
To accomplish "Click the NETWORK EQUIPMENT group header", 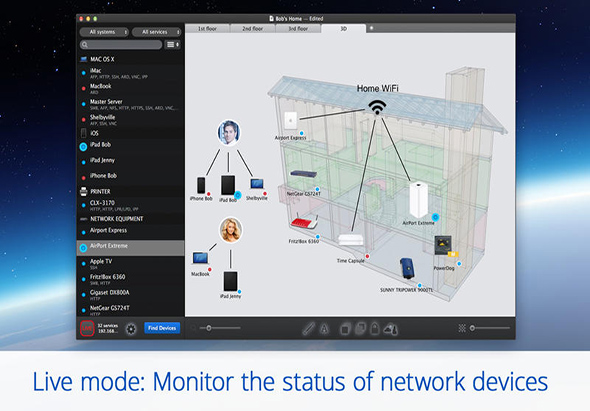I will 131,219.
